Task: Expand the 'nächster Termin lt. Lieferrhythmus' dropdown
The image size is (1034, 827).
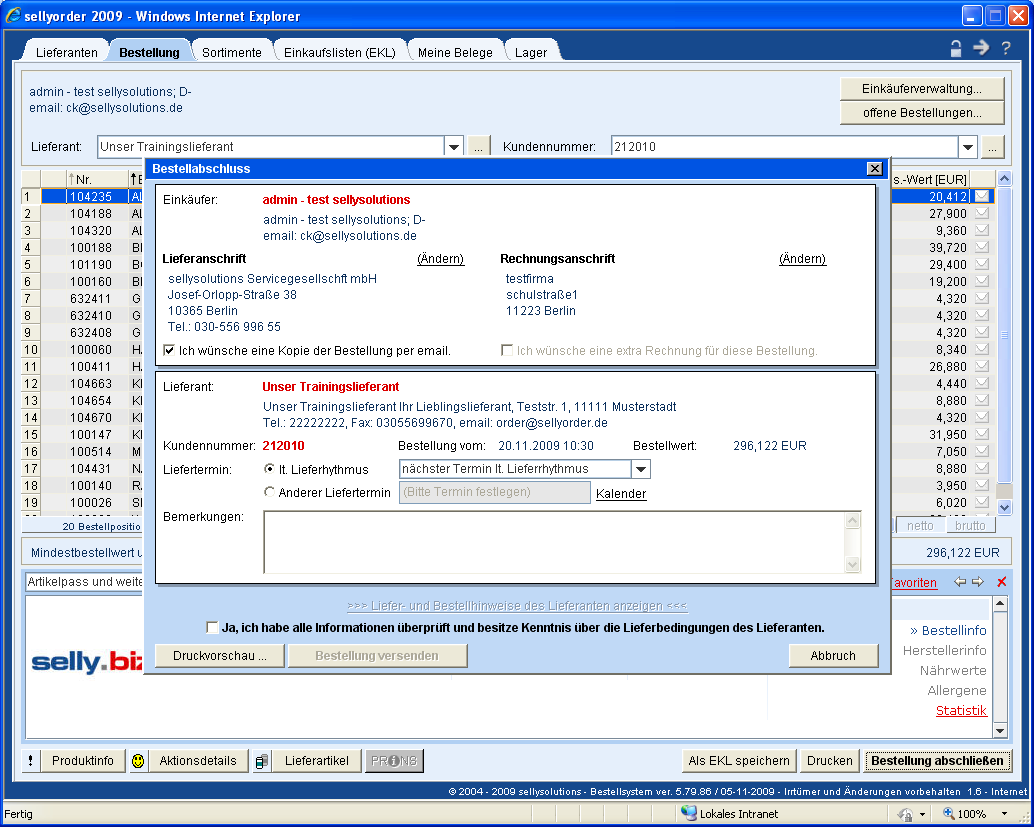Action: [641, 469]
